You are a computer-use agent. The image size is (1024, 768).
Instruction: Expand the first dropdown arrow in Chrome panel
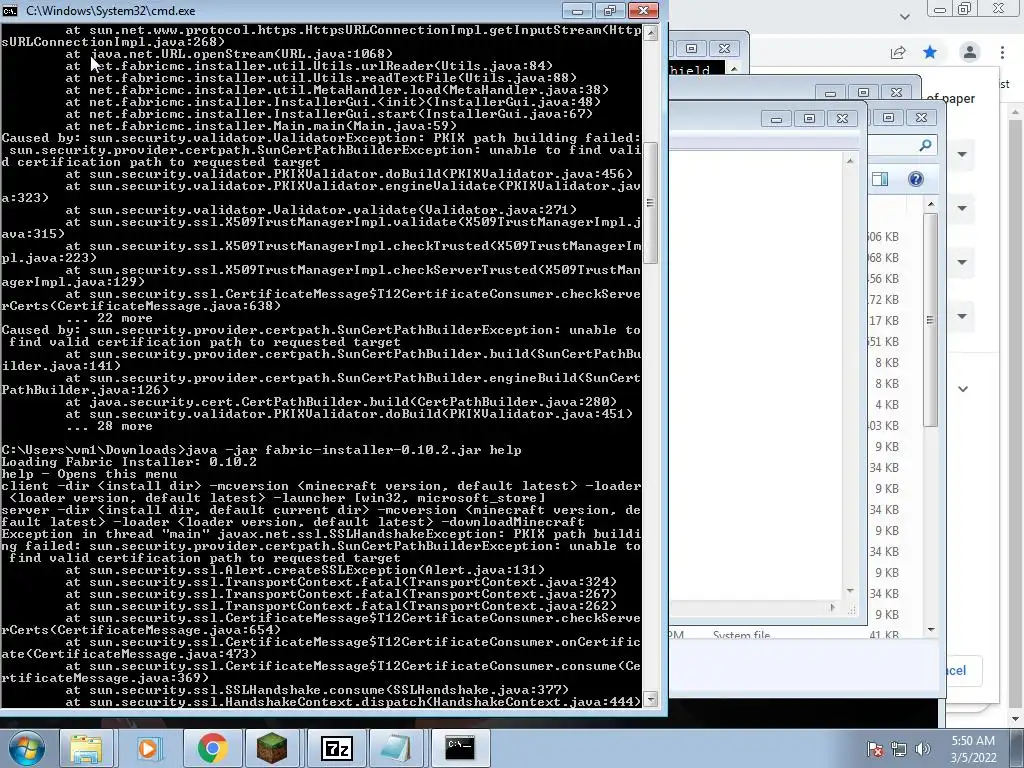pyautogui.click(x=962, y=155)
